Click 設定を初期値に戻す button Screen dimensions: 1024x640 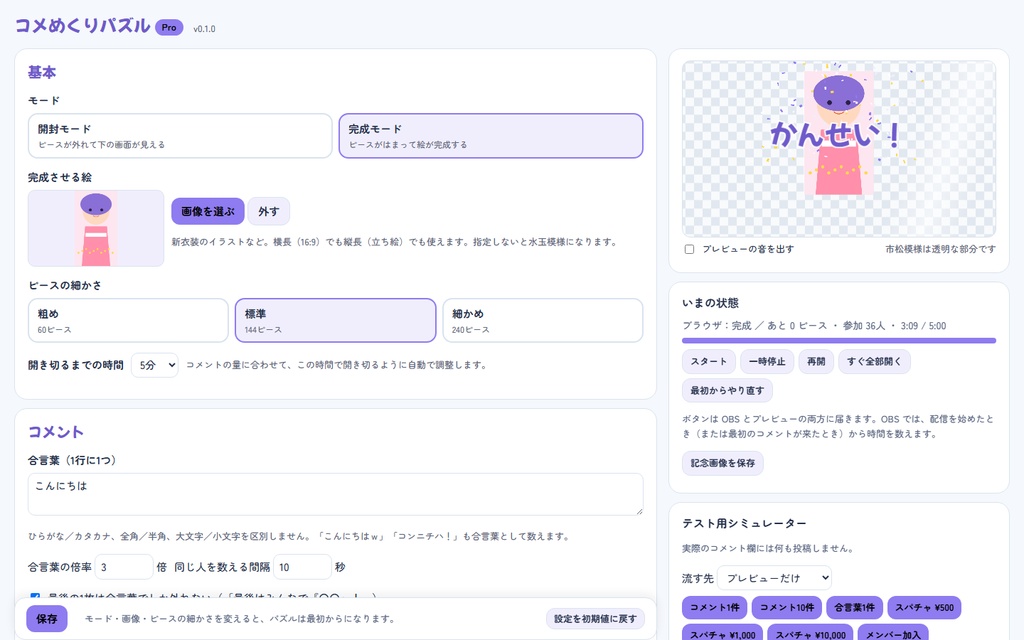click(x=595, y=618)
